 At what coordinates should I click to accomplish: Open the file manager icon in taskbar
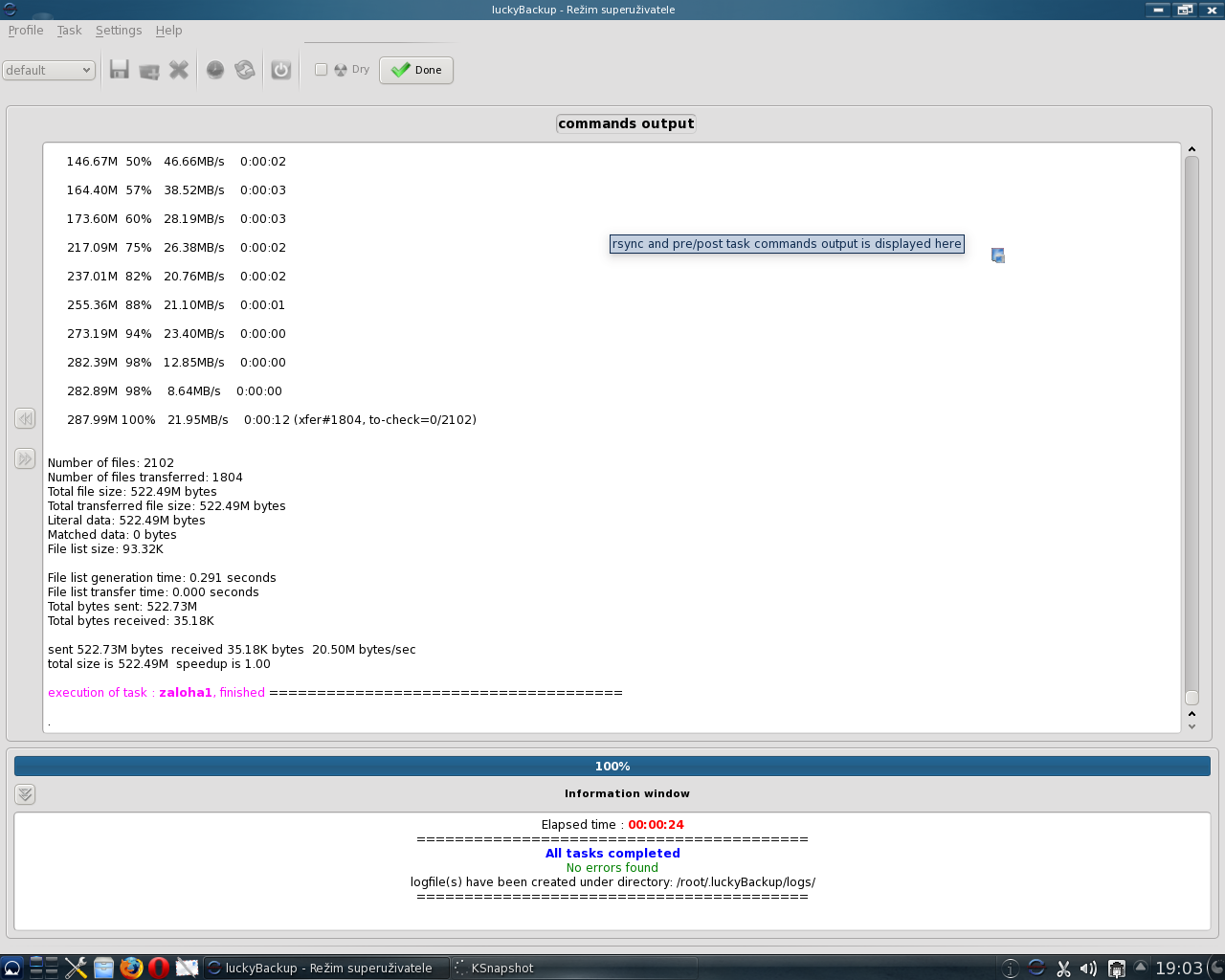point(103,968)
